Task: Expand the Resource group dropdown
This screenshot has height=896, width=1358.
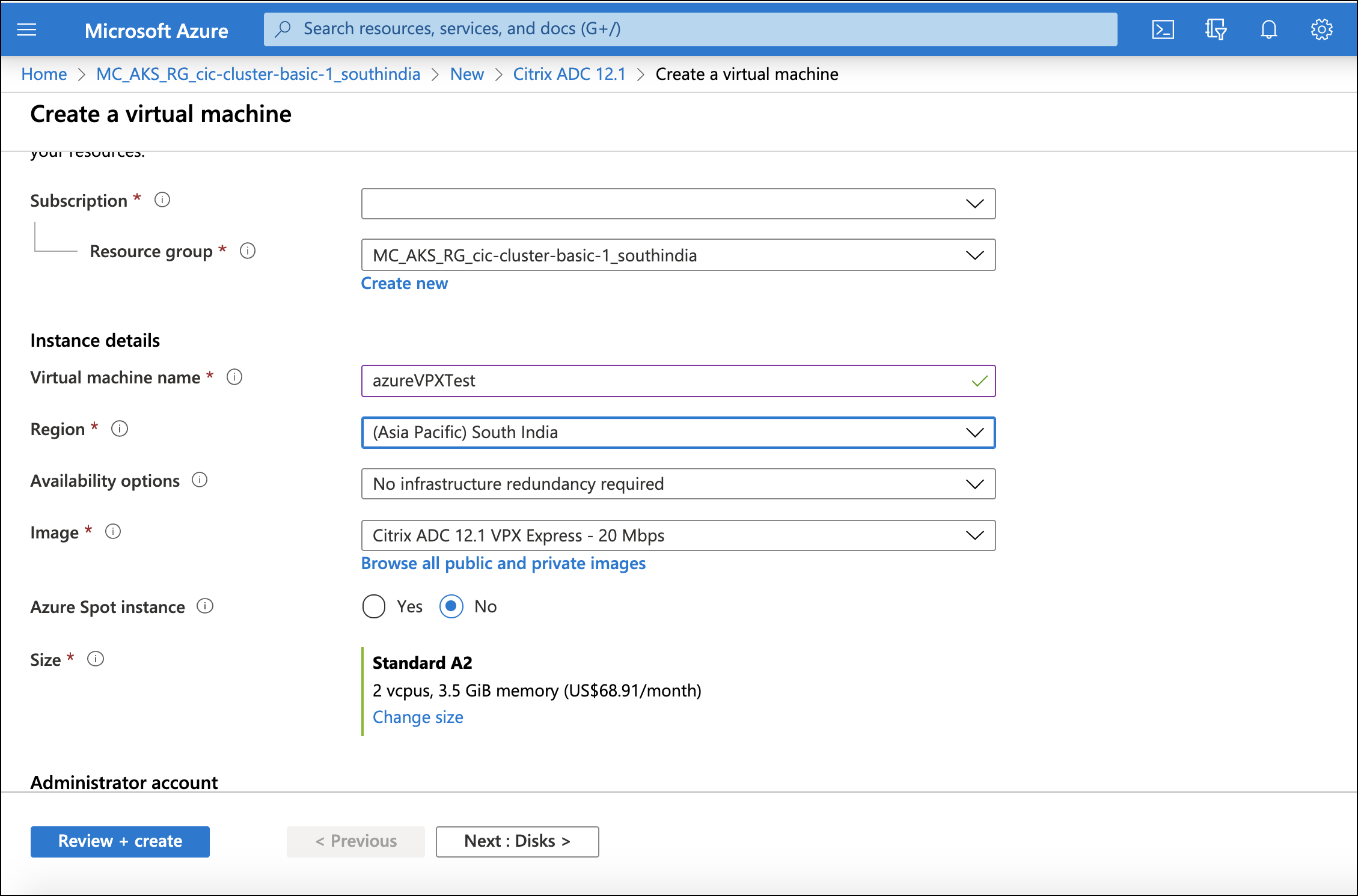Action: 678,255
